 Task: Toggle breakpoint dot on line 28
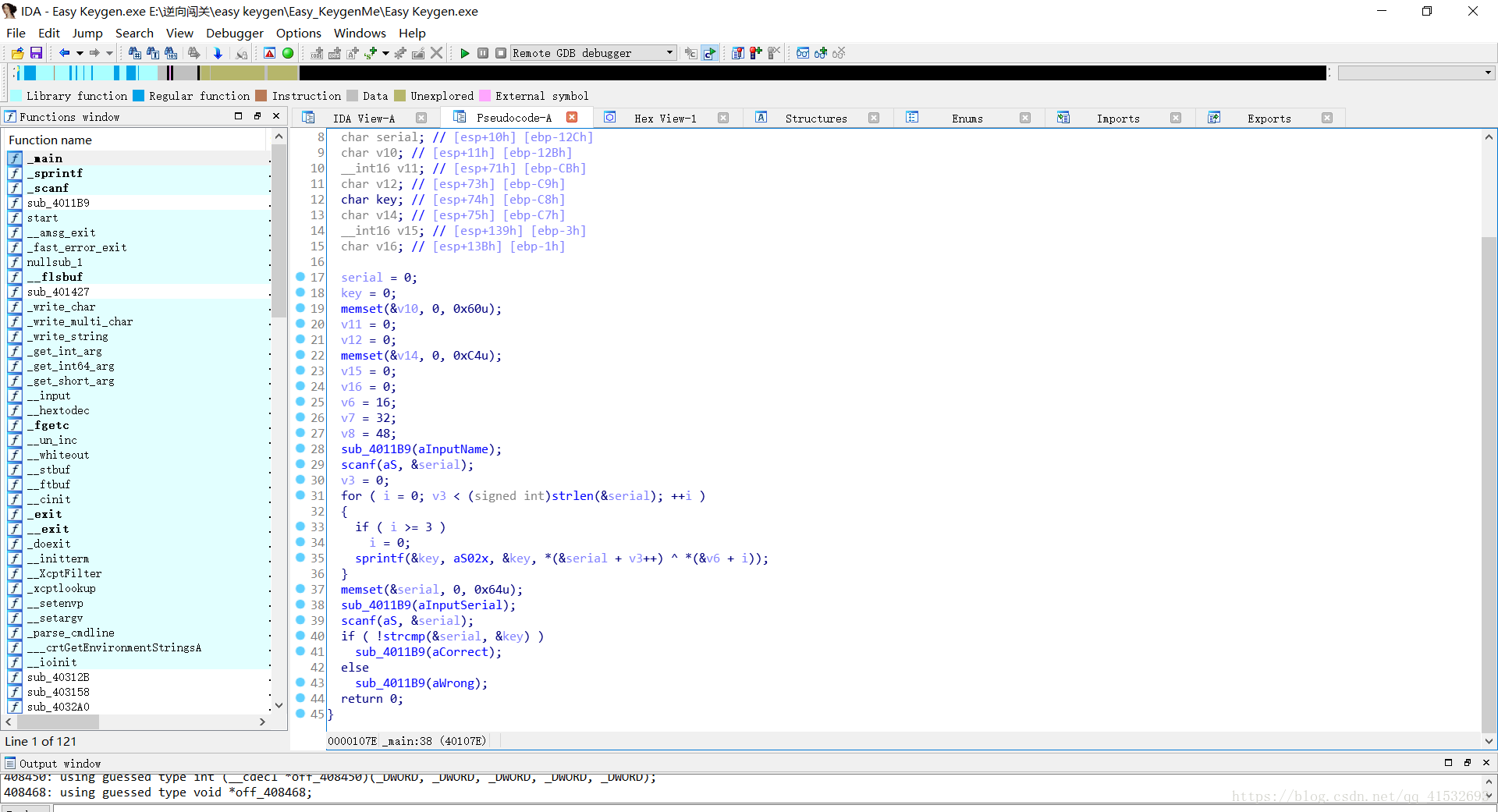click(300, 449)
